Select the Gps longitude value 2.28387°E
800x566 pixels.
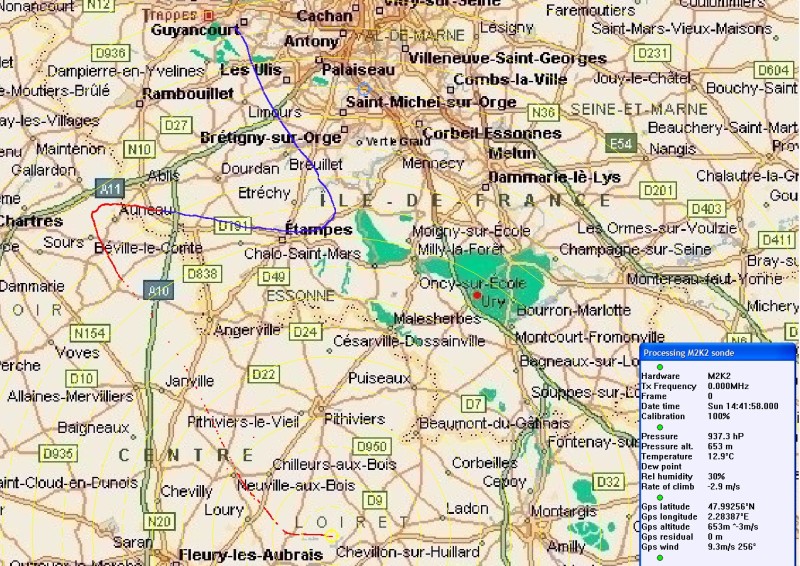pos(730,516)
